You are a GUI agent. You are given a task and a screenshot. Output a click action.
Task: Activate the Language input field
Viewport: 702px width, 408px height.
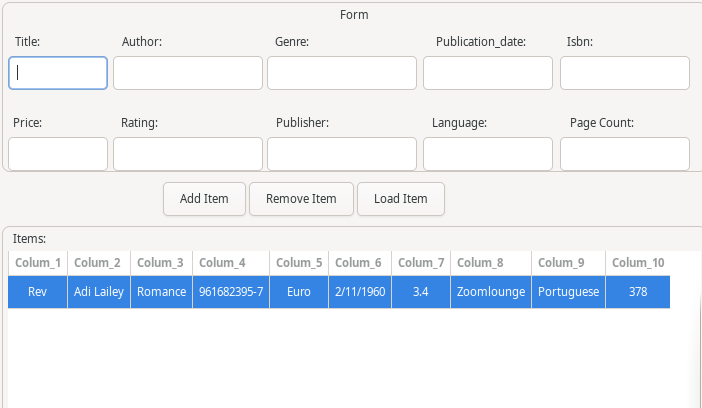(488, 154)
